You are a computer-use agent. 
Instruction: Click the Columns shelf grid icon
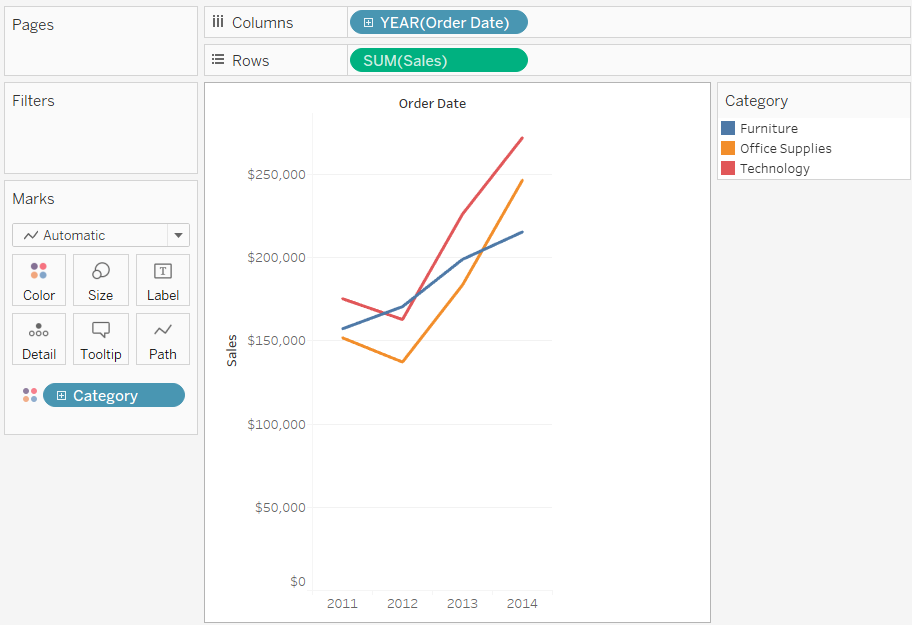218,22
